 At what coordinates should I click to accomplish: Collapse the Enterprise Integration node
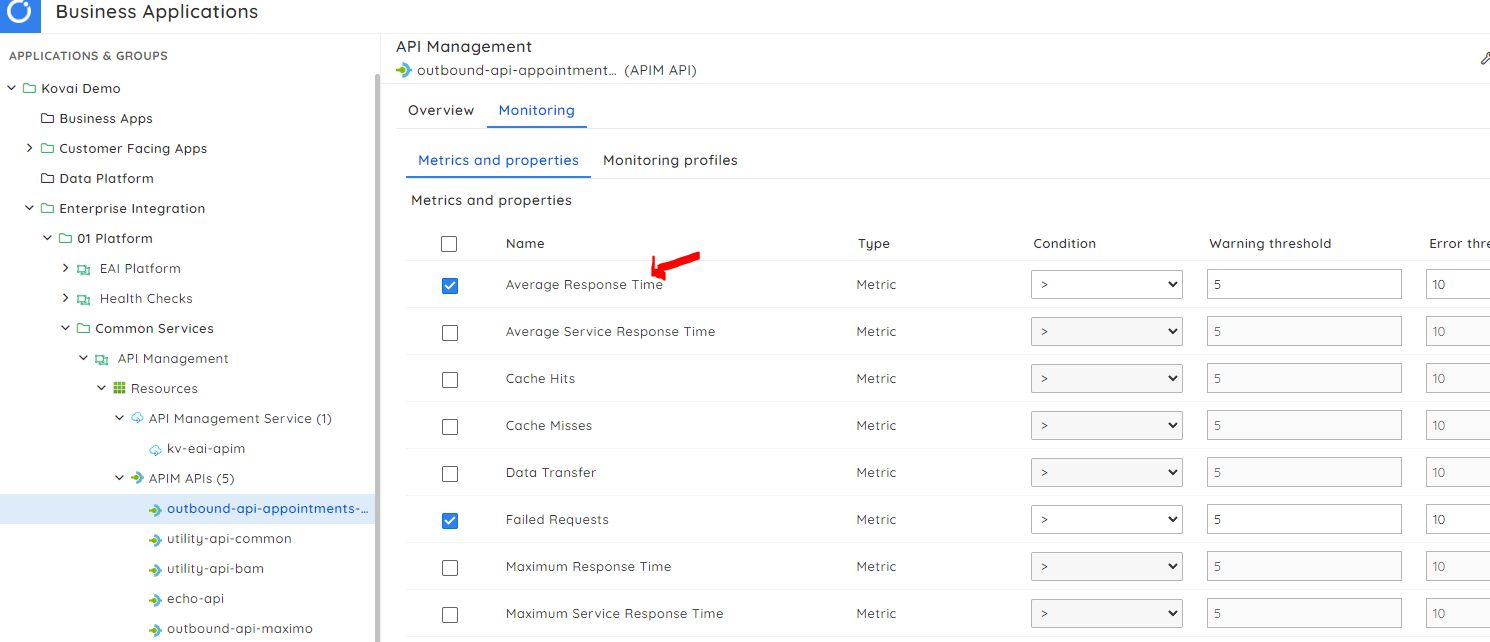29,208
